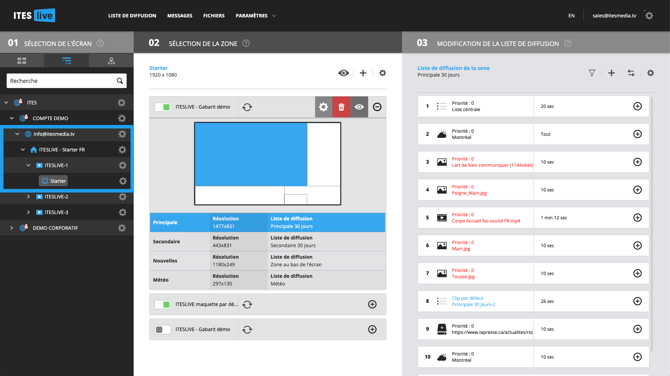
Task: Select the Météo zone row
Action: (x=267, y=280)
